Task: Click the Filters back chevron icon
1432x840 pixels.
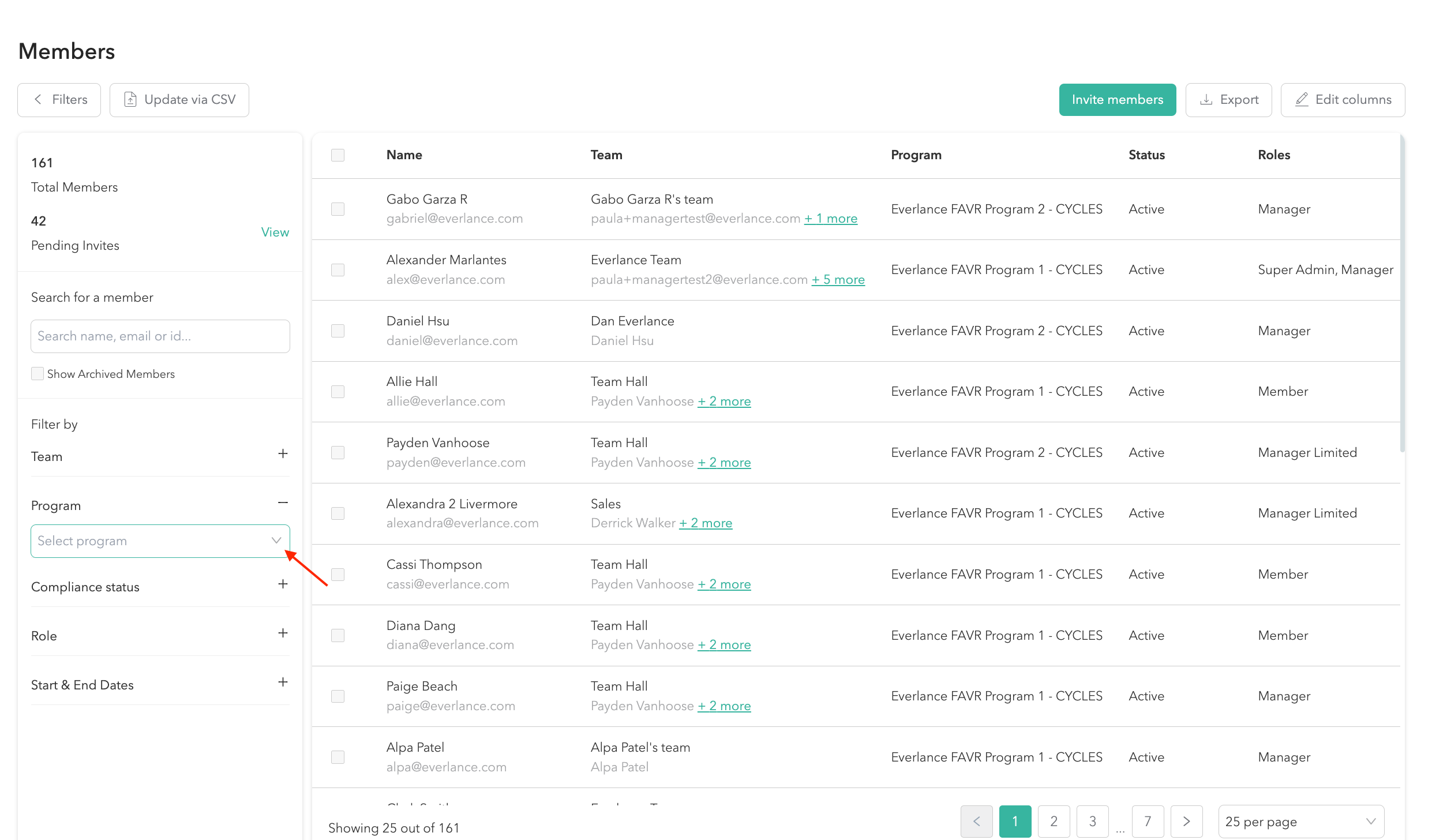Action: (38, 99)
